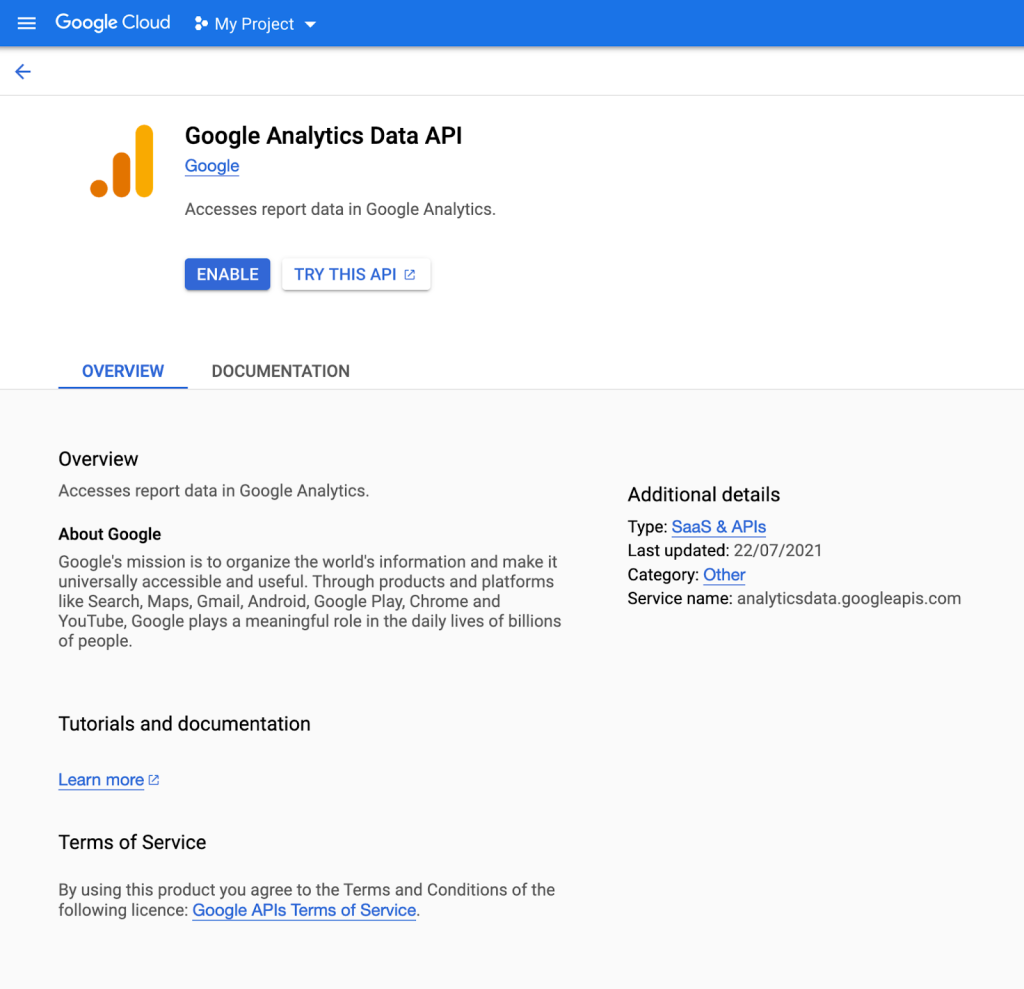Switch to the OVERVIEW tab

(x=123, y=371)
